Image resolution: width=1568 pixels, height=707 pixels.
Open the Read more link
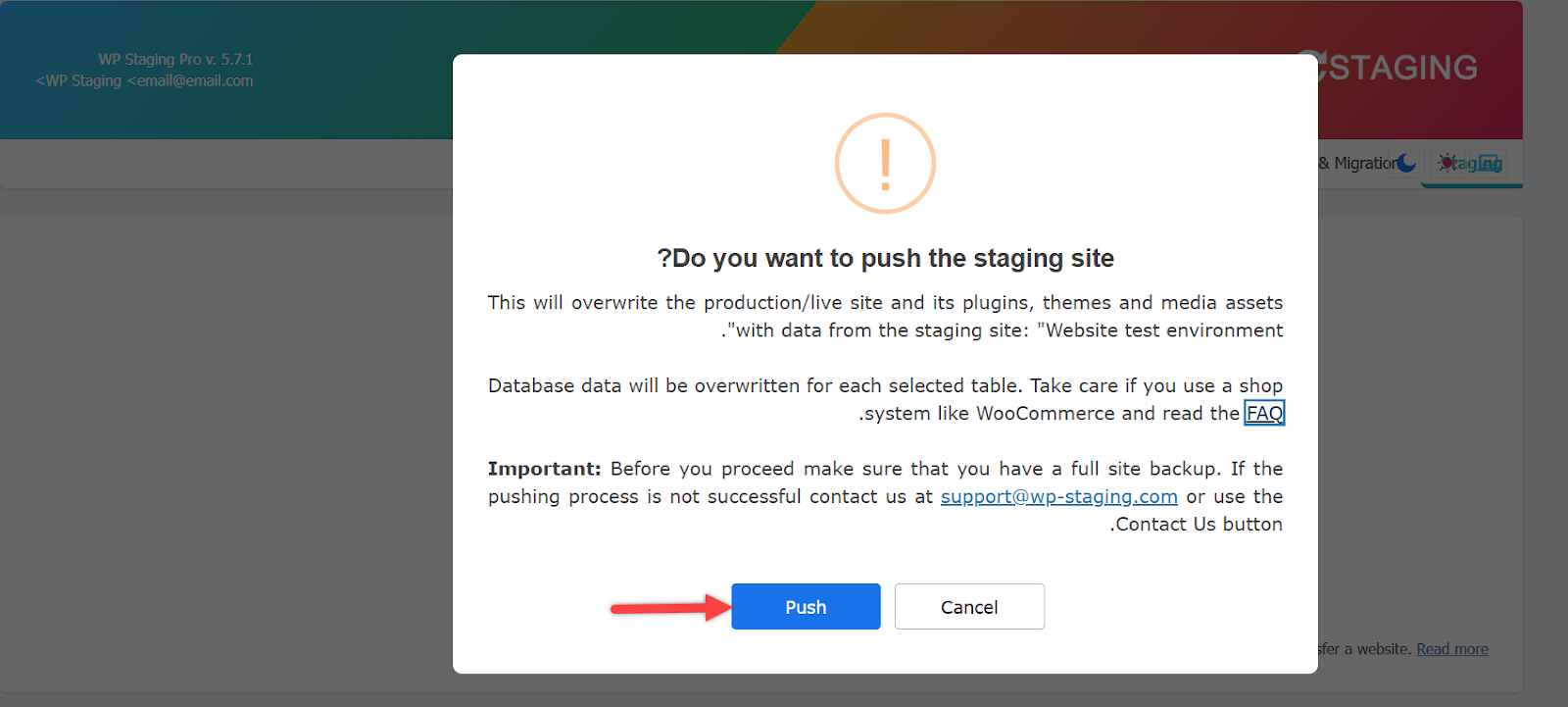pos(1451,649)
